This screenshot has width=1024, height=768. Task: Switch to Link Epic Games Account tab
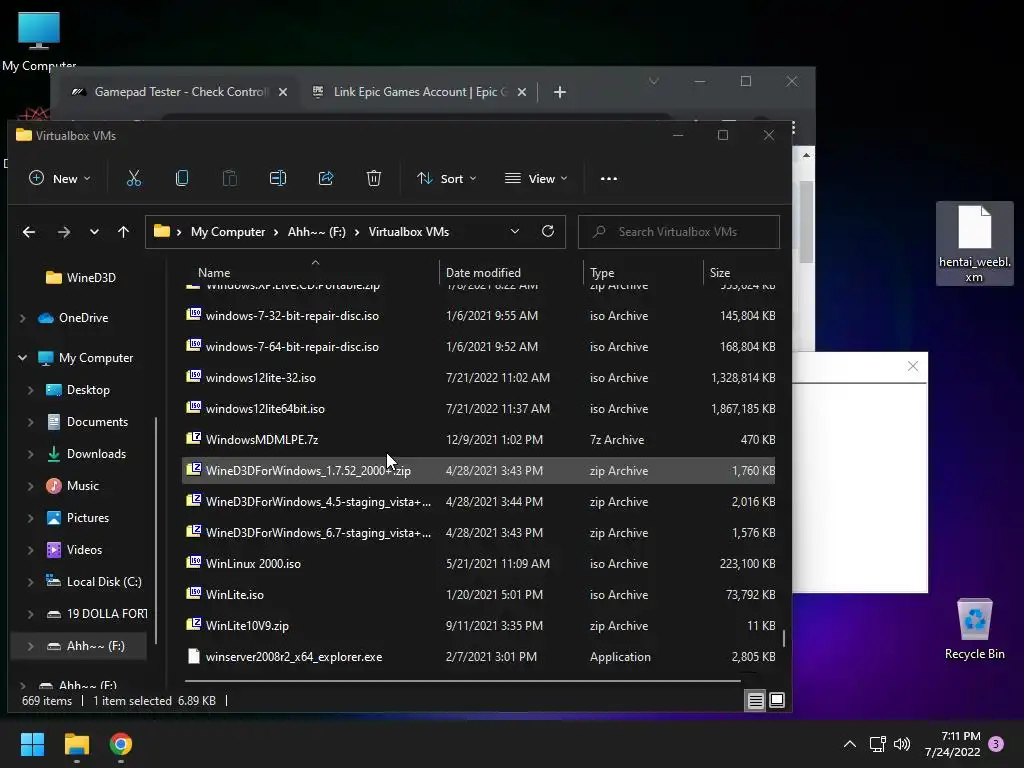coord(420,92)
